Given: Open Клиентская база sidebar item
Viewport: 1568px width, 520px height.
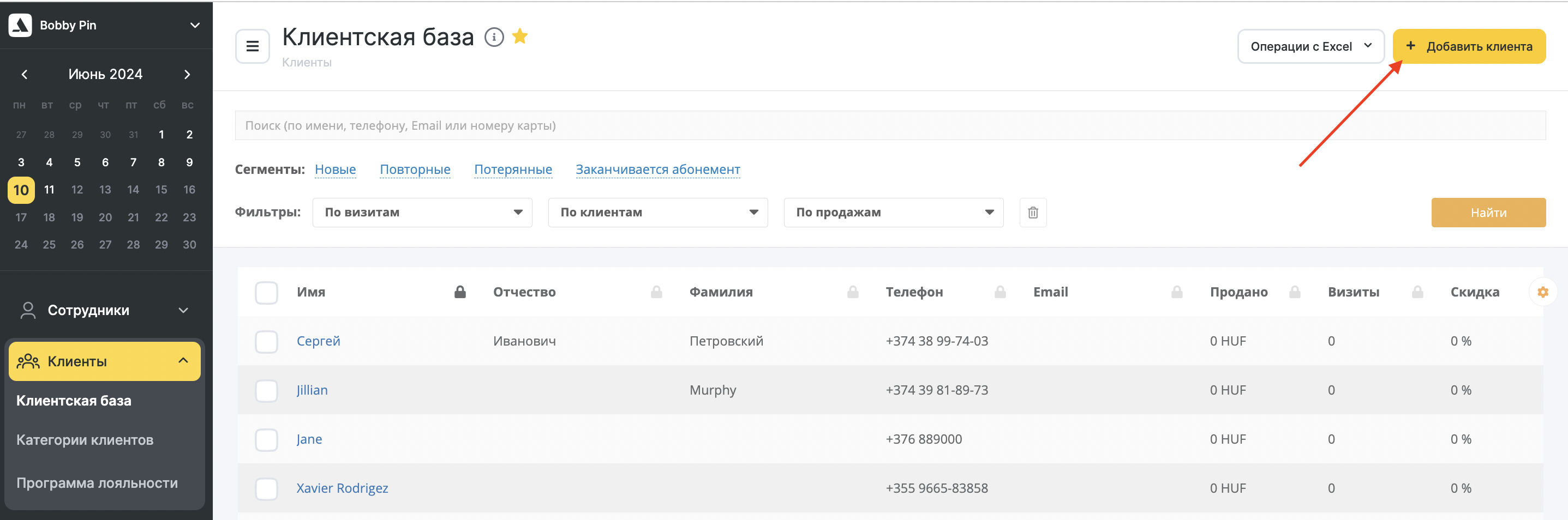Looking at the screenshot, I should pos(74,401).
